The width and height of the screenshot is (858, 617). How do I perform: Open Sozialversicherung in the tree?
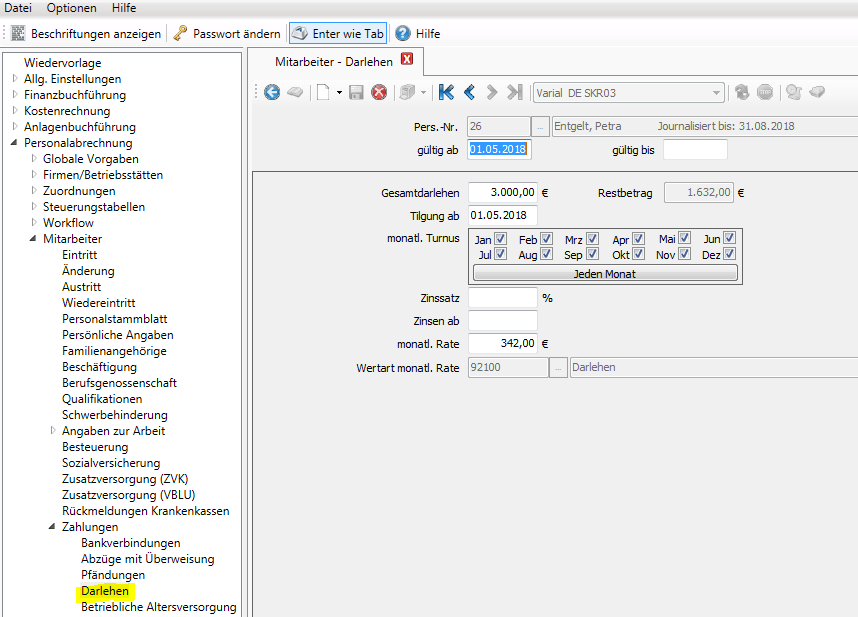coord(111,463)
